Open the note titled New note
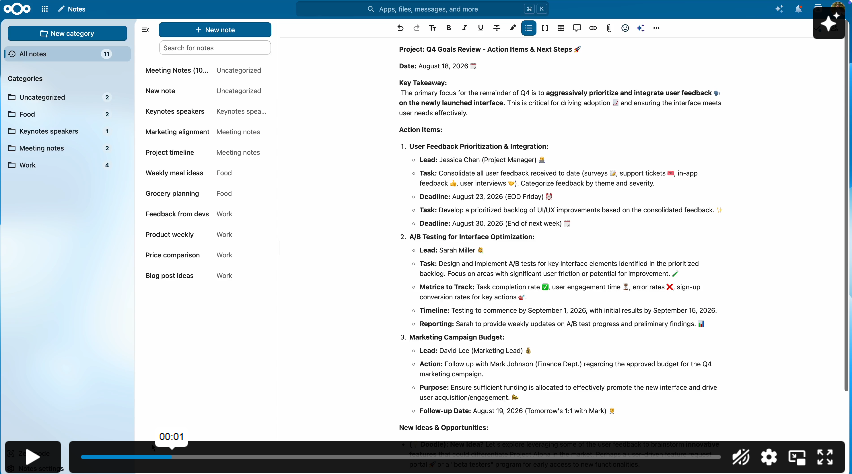This screenshot has width=852, height=474. (x=206, y=91)
